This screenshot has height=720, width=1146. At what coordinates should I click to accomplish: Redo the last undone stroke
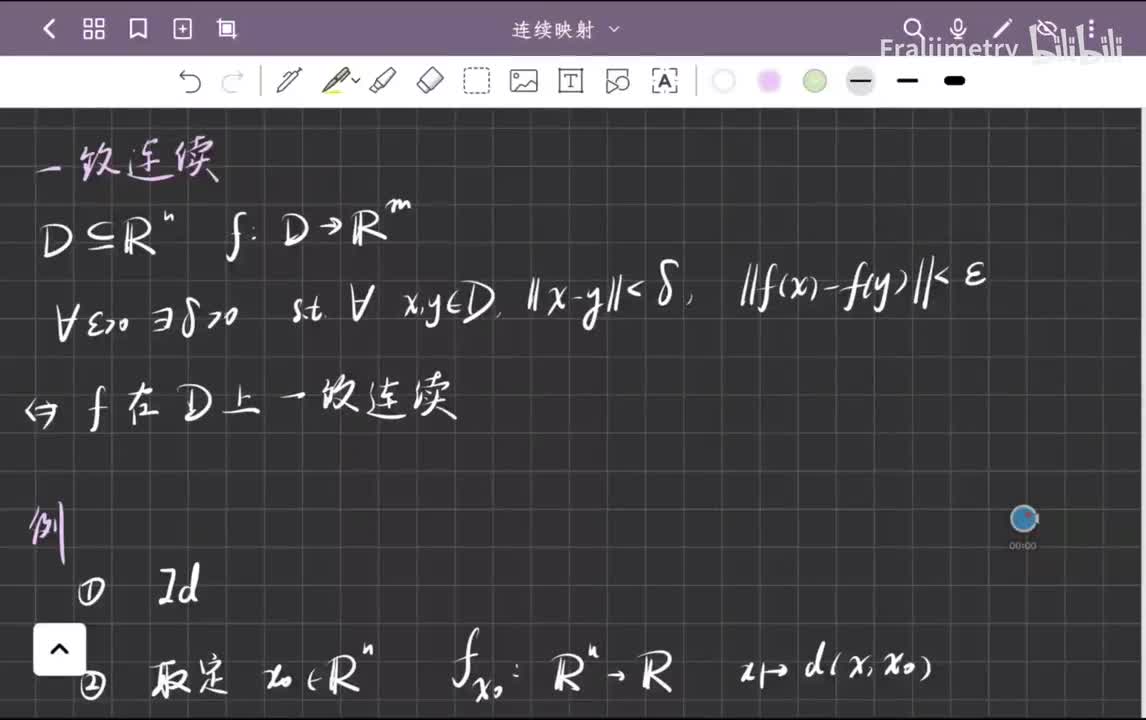click(232, 81)
